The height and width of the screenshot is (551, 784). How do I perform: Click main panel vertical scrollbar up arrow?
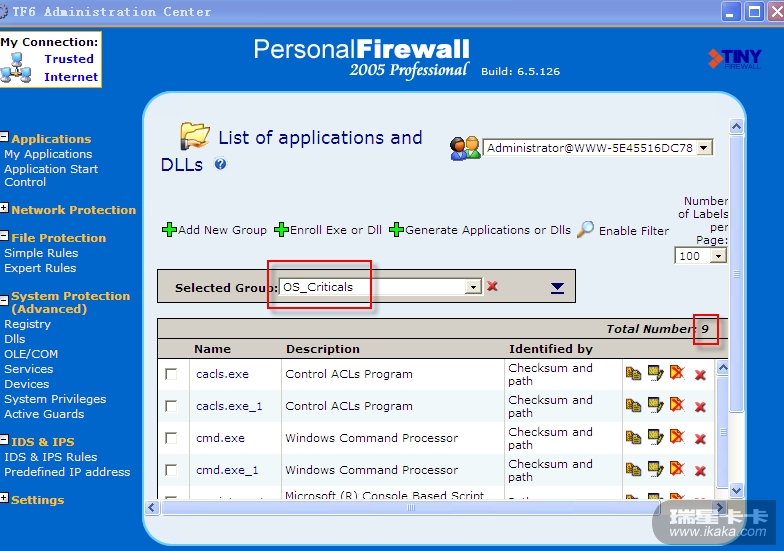pos(736,126)
